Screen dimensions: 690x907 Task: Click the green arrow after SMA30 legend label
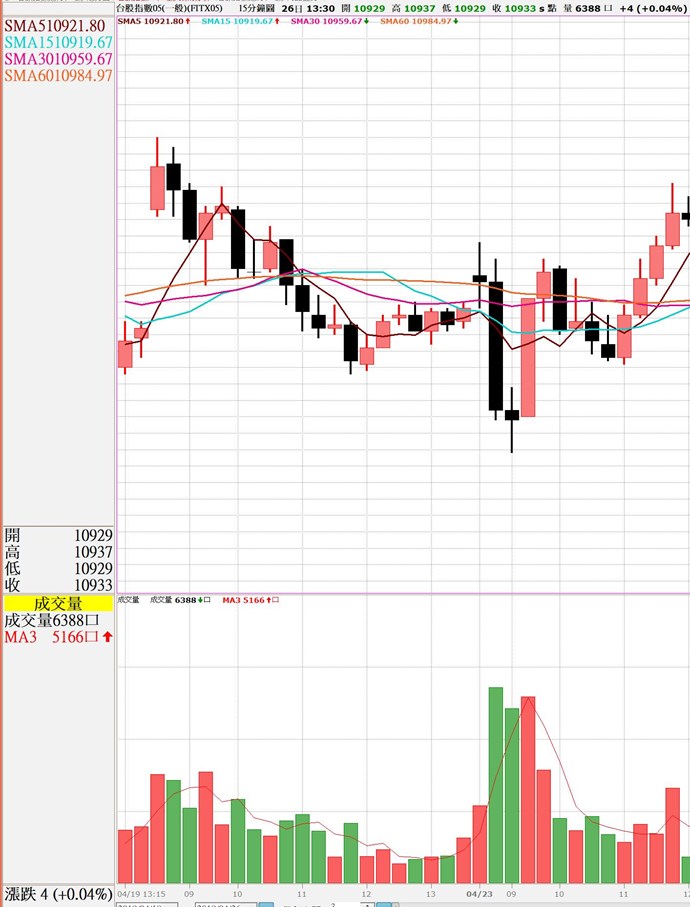coord(367,20)
